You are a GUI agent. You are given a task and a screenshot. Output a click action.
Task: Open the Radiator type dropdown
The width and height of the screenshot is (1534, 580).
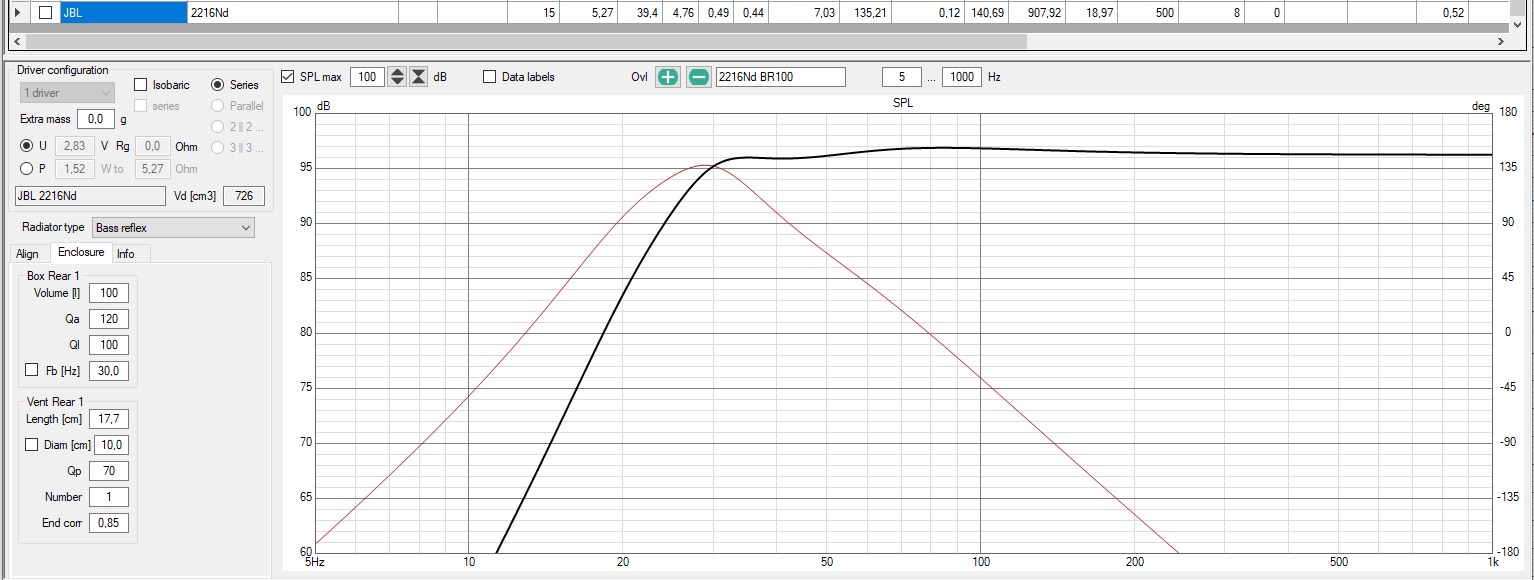[173, 228]
